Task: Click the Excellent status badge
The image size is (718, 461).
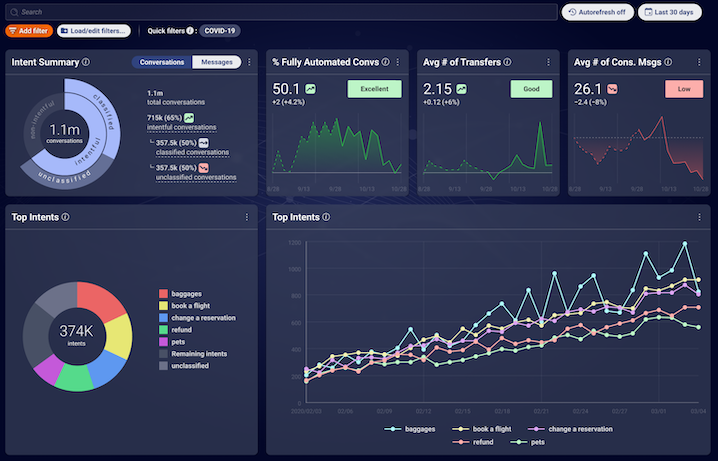Action: coord(375,89)
